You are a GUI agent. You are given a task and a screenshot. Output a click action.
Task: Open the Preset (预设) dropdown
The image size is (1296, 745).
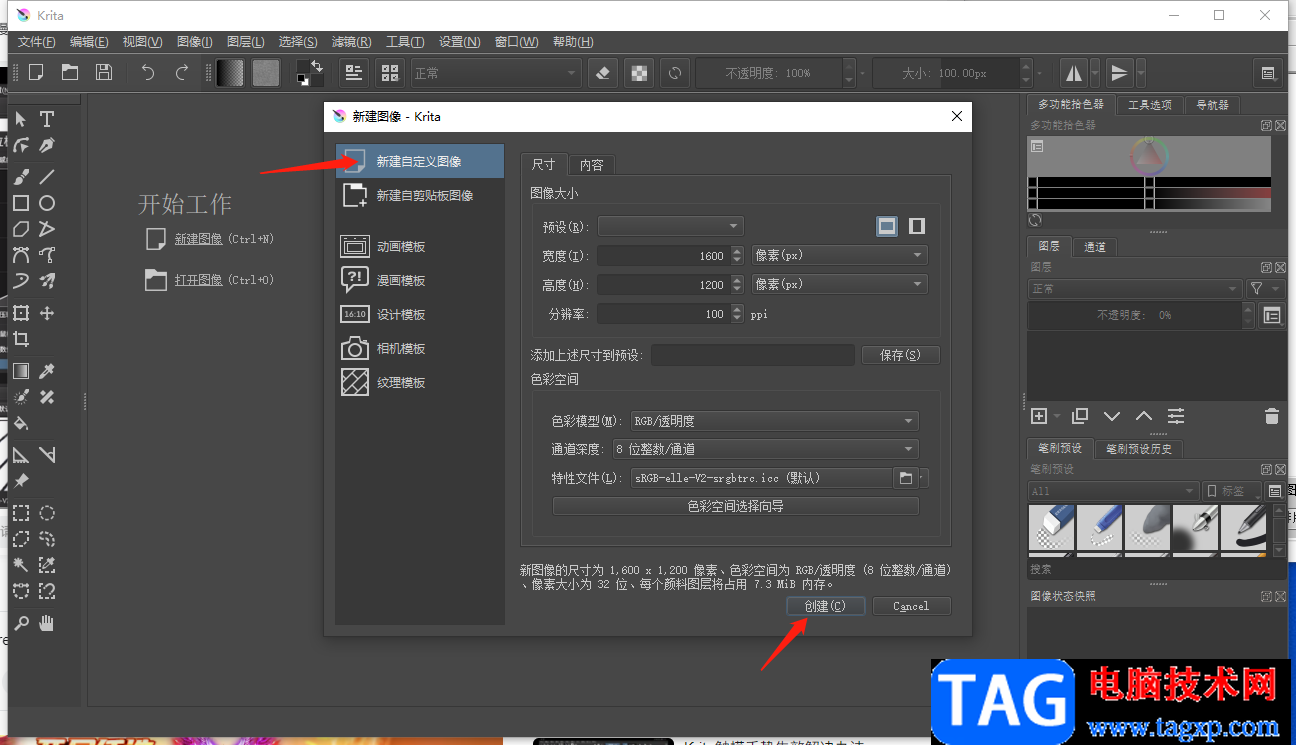click(x=671, y=226)
